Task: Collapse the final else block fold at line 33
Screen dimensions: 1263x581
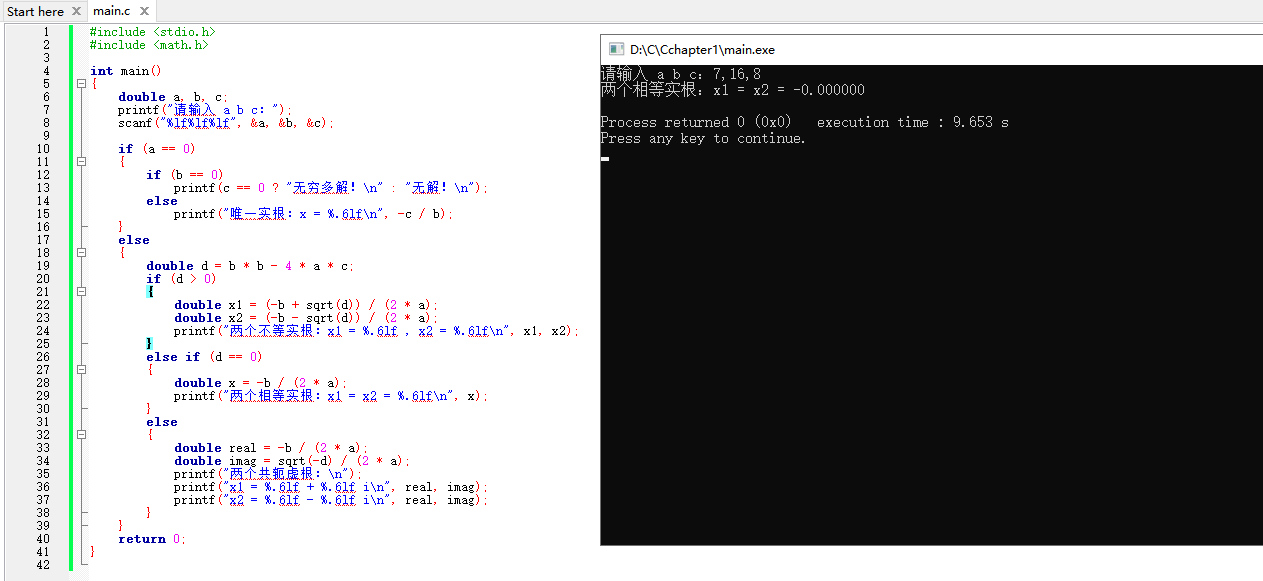Action: tap(81, 435)
